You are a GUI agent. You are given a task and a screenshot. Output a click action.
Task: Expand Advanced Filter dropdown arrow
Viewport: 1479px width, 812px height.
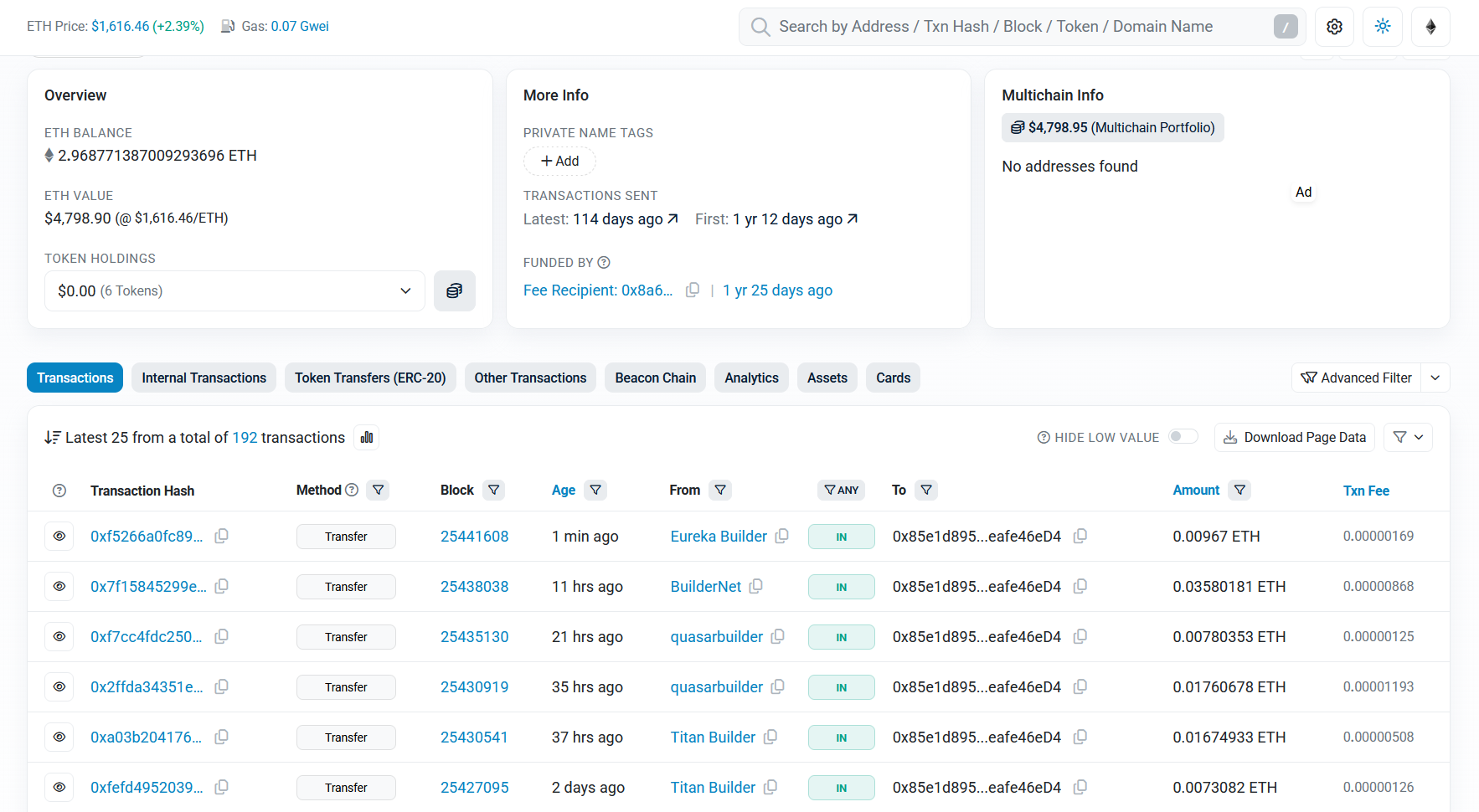1435,378
